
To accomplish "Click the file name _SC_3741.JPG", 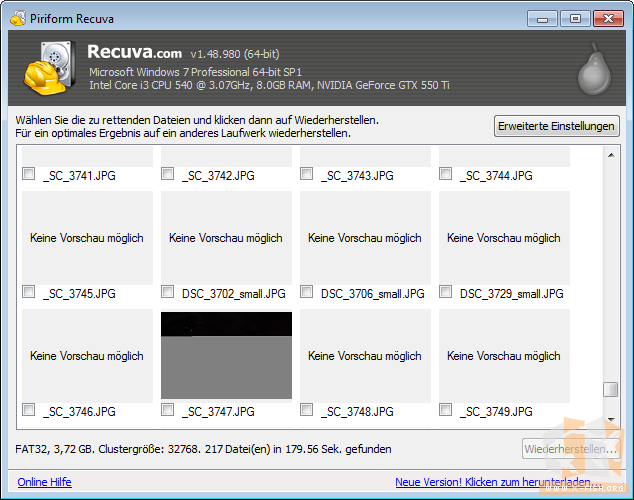I will [80, 176].
